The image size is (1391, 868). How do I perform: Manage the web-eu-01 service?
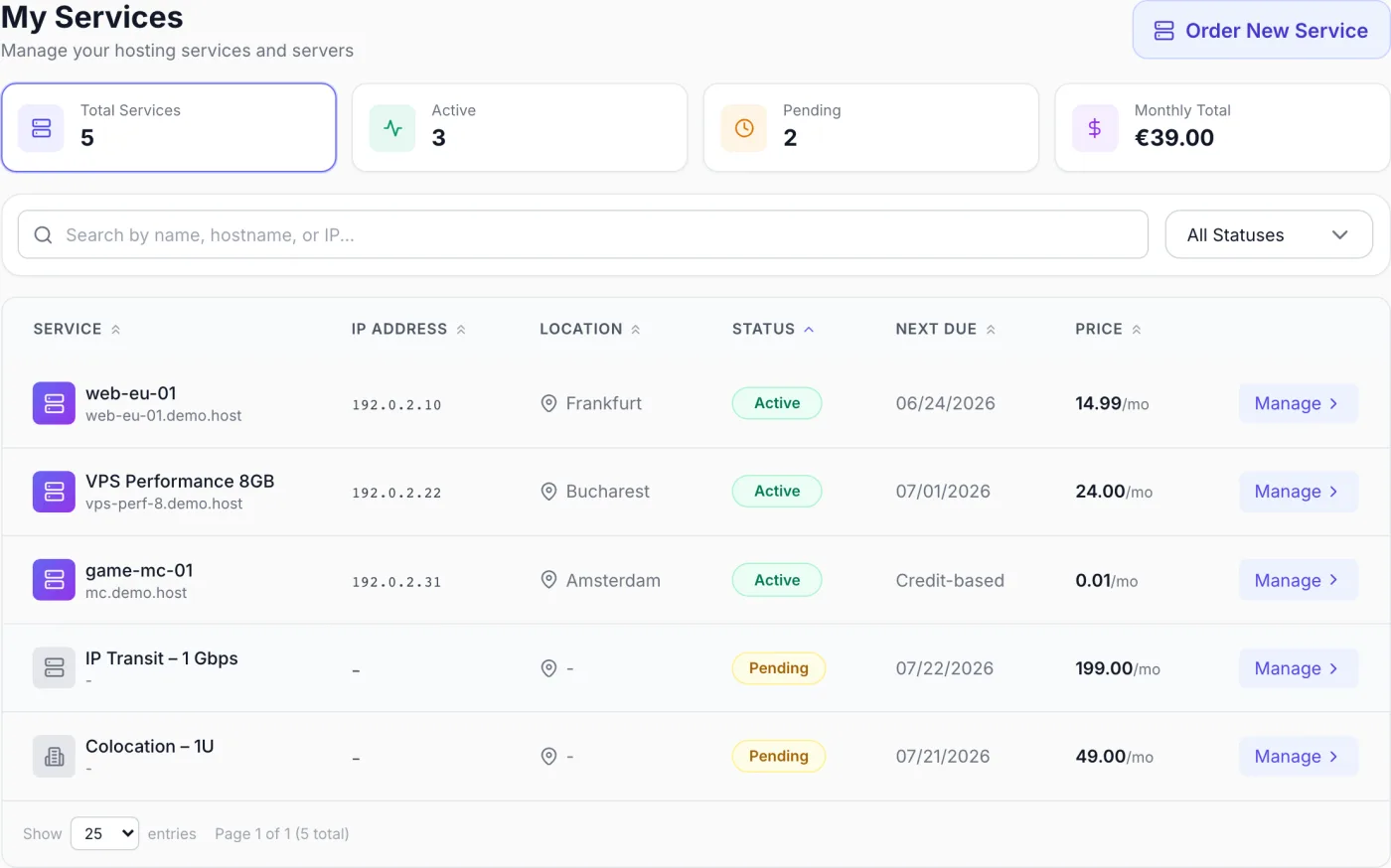[x=1298, y=403]
